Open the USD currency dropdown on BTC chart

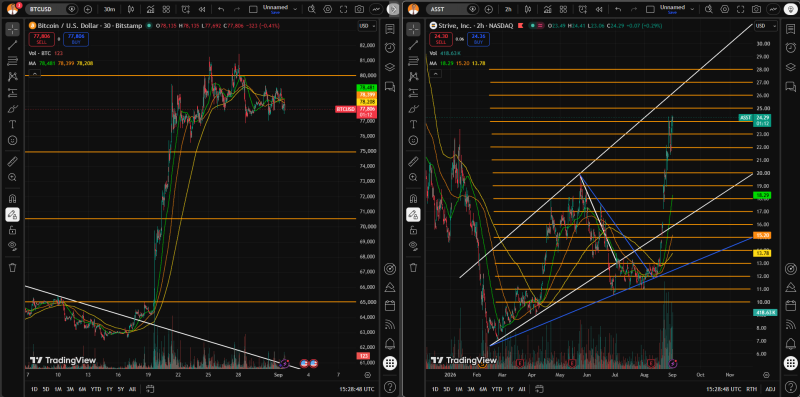point(367,26)
